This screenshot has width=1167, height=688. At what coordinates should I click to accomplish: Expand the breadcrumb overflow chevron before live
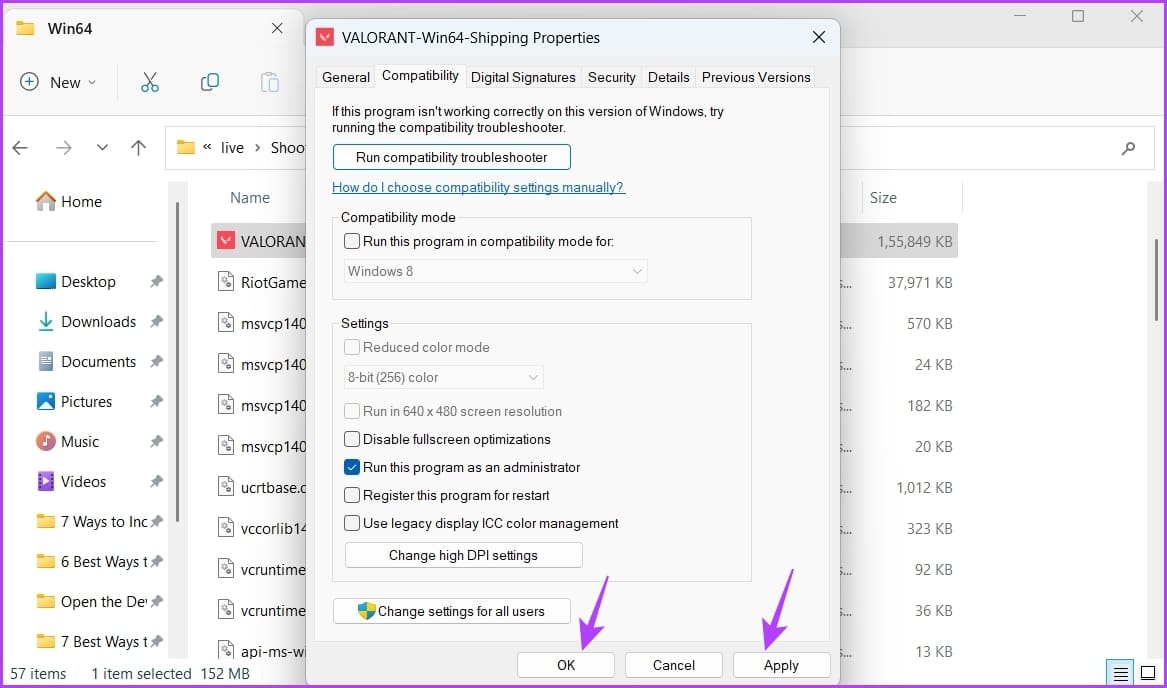[x=207, y=147]
